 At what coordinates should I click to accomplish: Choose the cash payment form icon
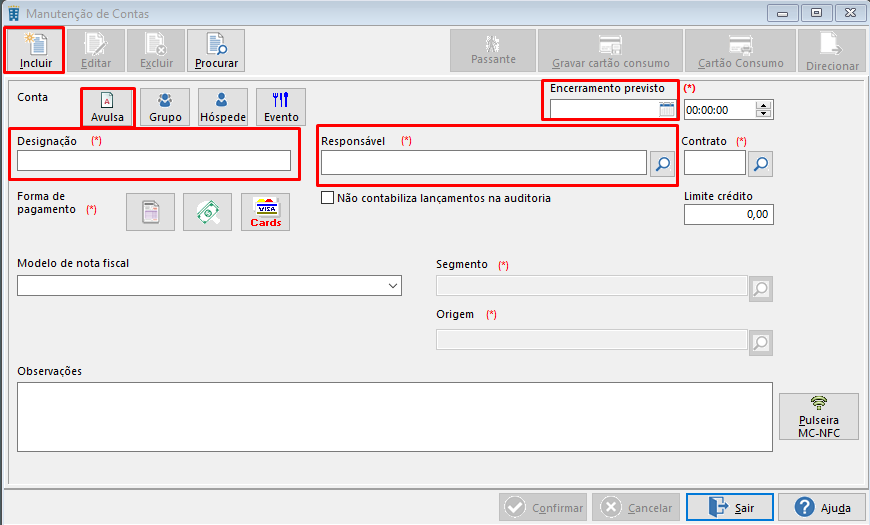(208, 212)
